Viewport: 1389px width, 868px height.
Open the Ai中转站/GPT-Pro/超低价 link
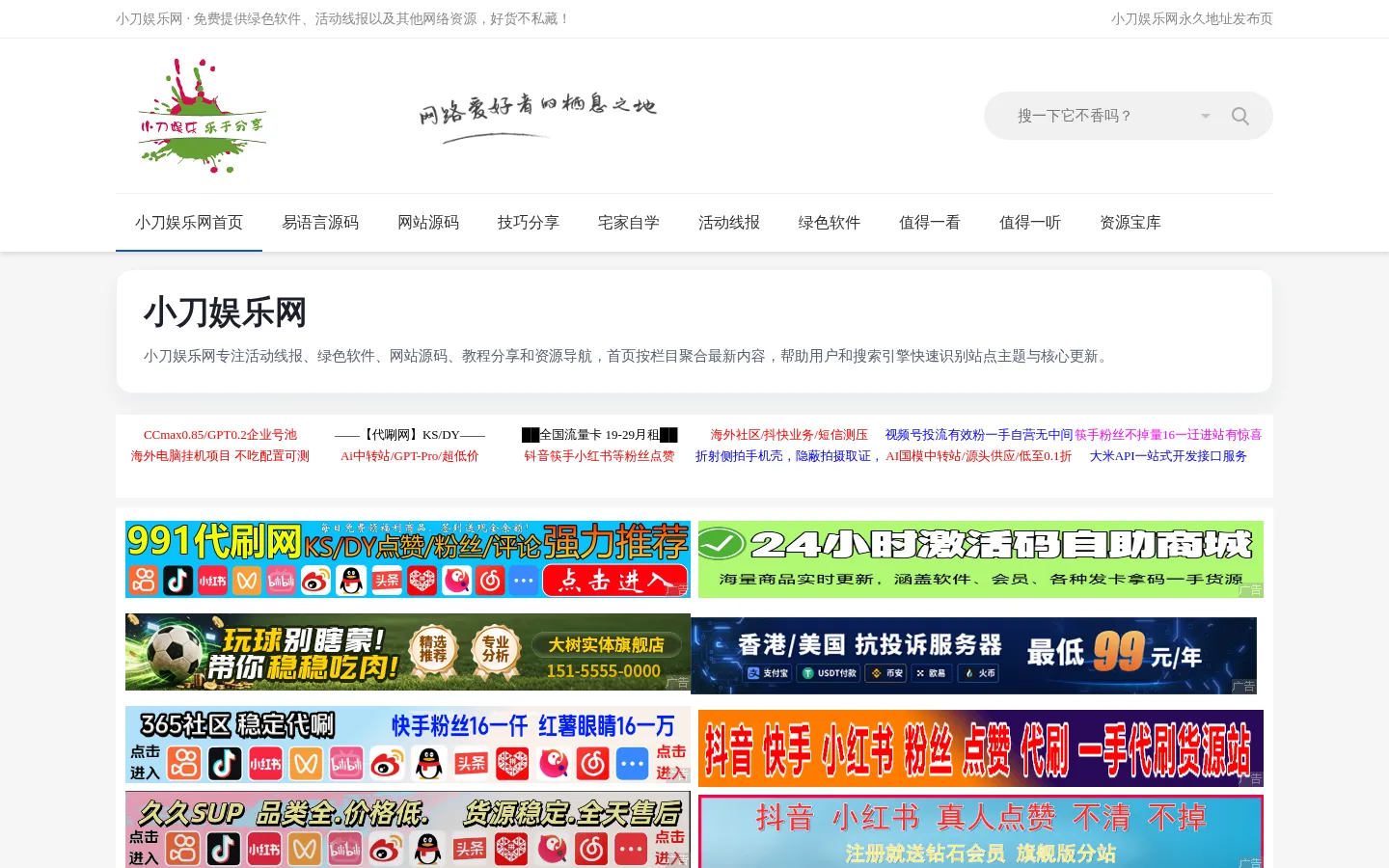click(x=410, y=456)
